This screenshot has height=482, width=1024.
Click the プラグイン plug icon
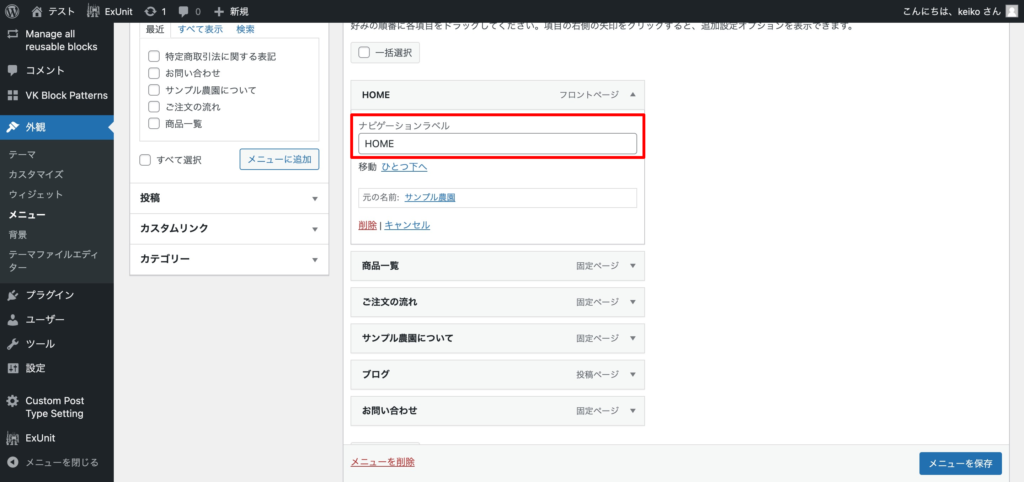tap(12, 295)
